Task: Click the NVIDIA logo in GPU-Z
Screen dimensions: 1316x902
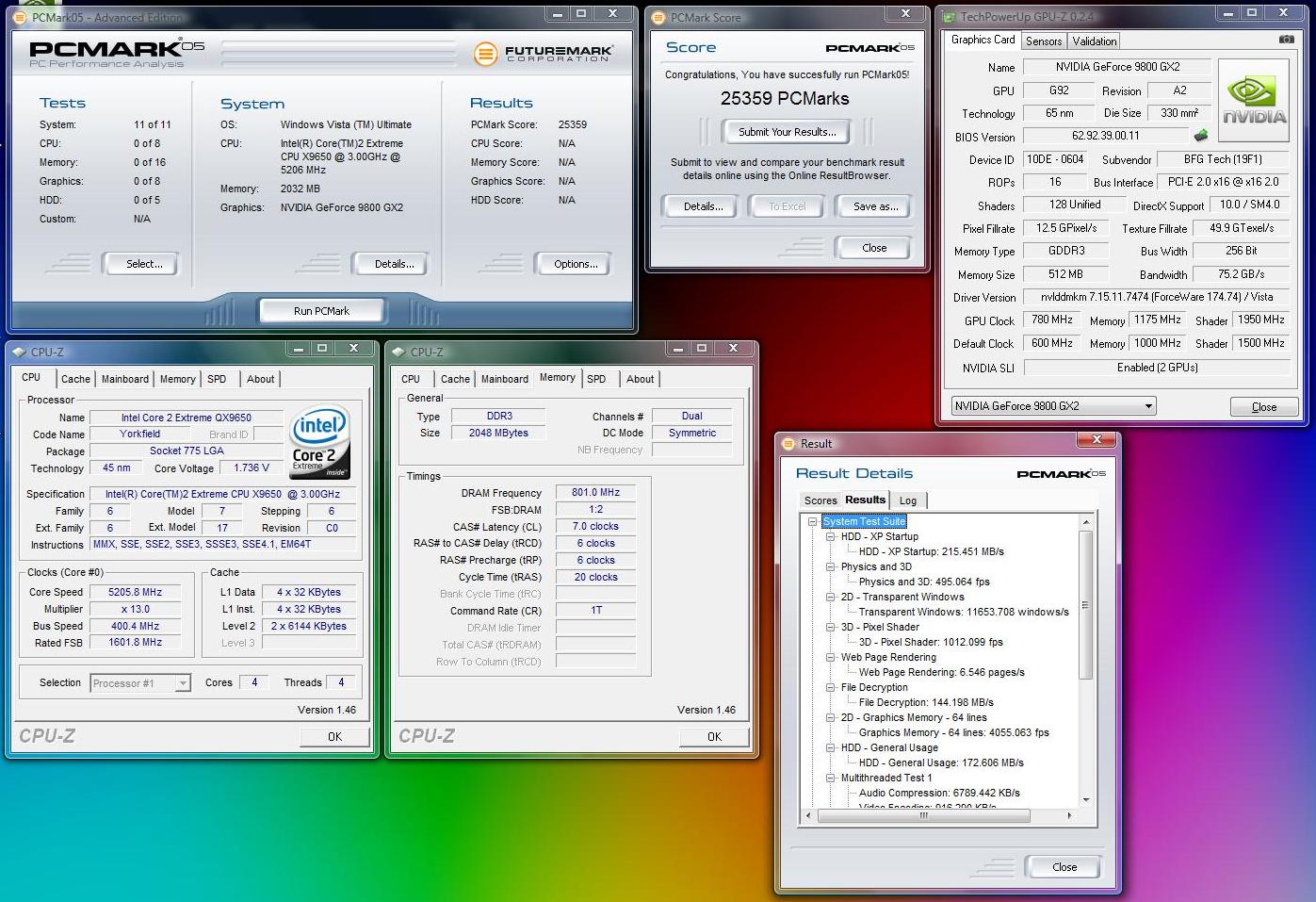Action: click(x=1254, y=101)
